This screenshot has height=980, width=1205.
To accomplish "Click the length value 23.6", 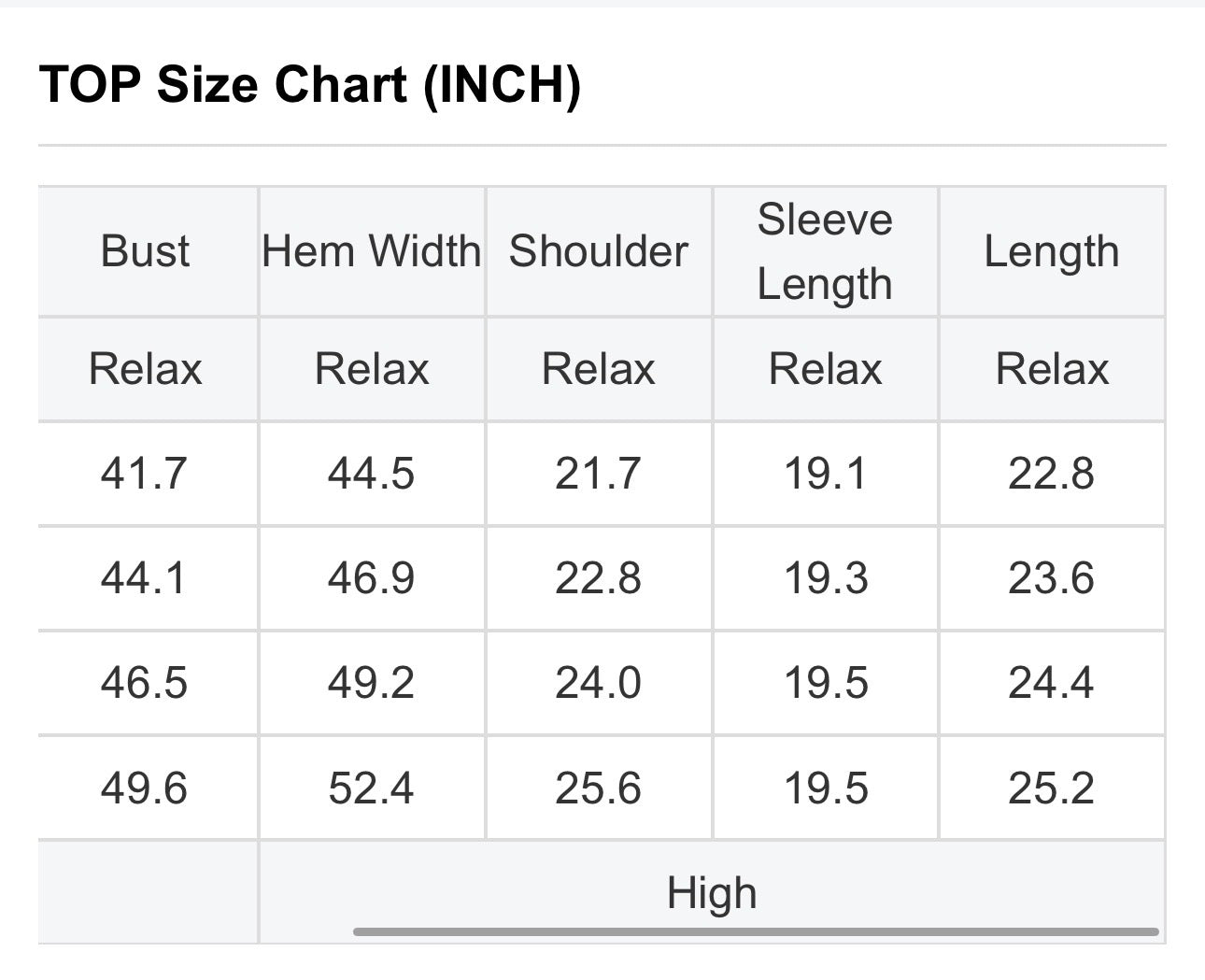I will (x=1052, y=578).
